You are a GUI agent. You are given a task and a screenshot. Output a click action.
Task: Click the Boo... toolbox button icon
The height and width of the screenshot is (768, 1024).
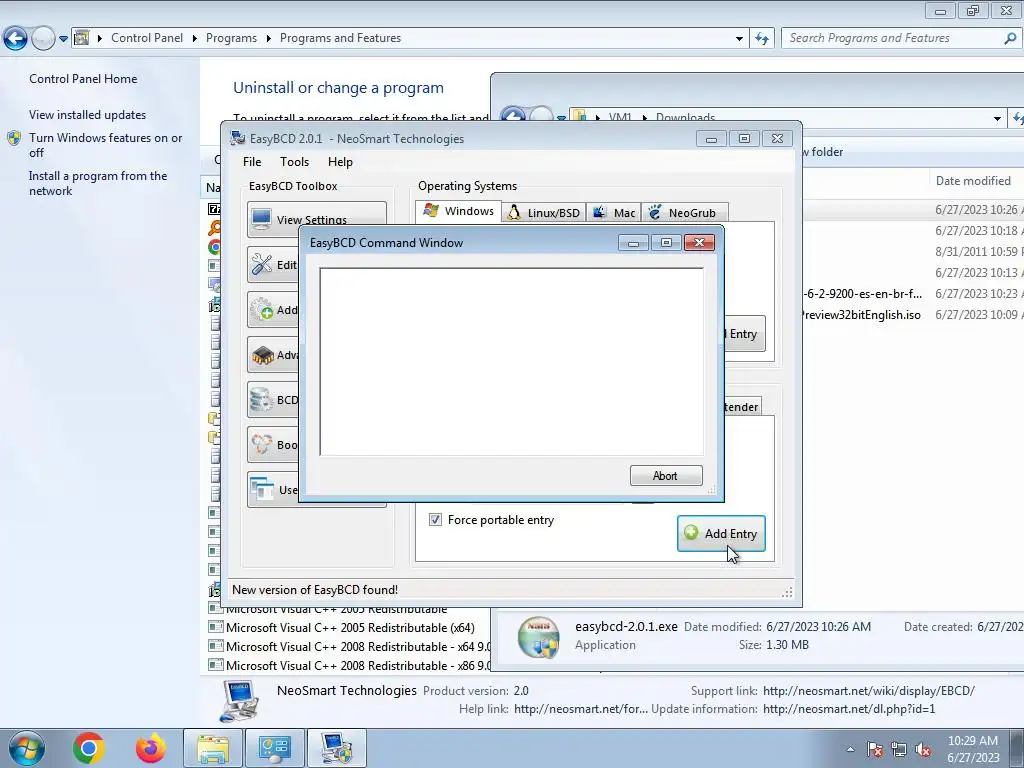pyautogui.click(x=262, y=445)
